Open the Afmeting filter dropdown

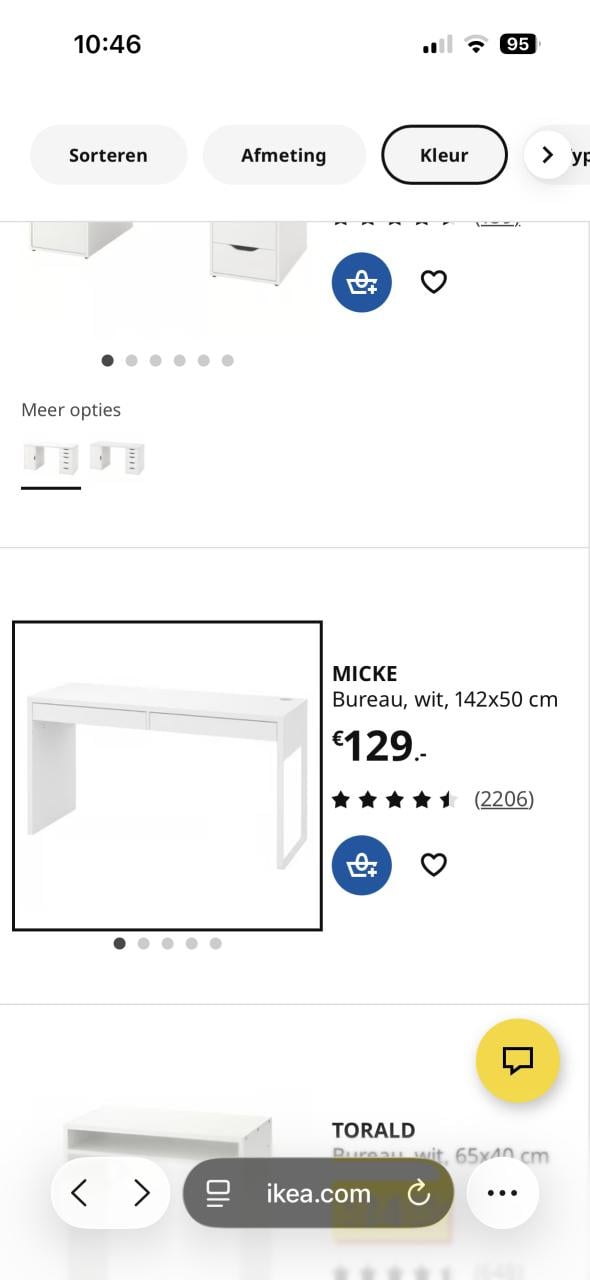click(x=284, y=155)
